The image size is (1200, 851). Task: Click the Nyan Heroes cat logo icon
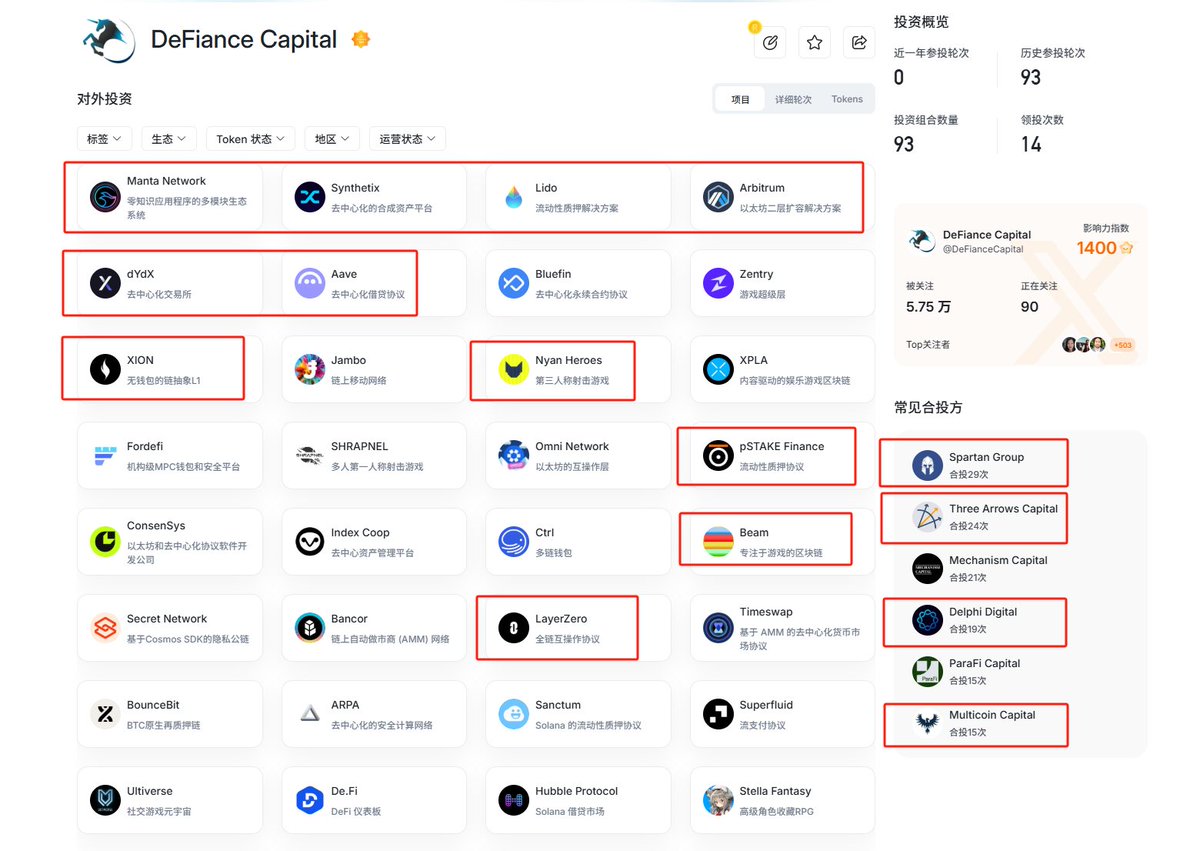pos(514,369)
